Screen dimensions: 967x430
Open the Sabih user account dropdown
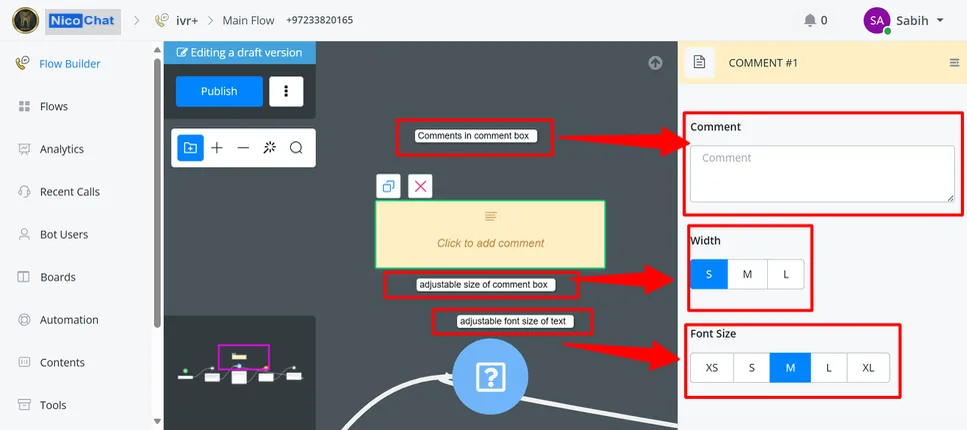(x=904, y=20)
